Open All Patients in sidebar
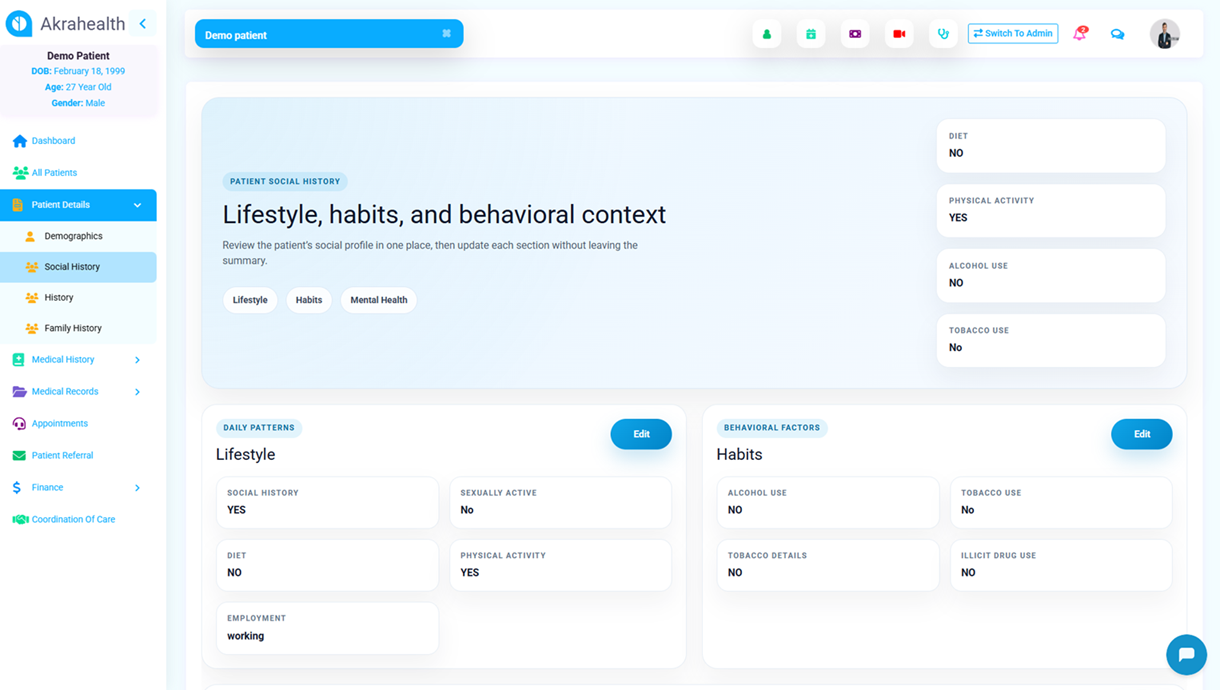Image resolution: width=1220 pixels, height=690 pixels. [54, 173]
